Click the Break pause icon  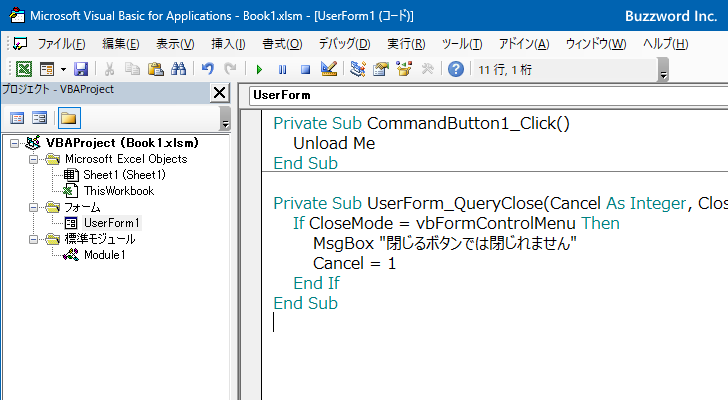282,69
